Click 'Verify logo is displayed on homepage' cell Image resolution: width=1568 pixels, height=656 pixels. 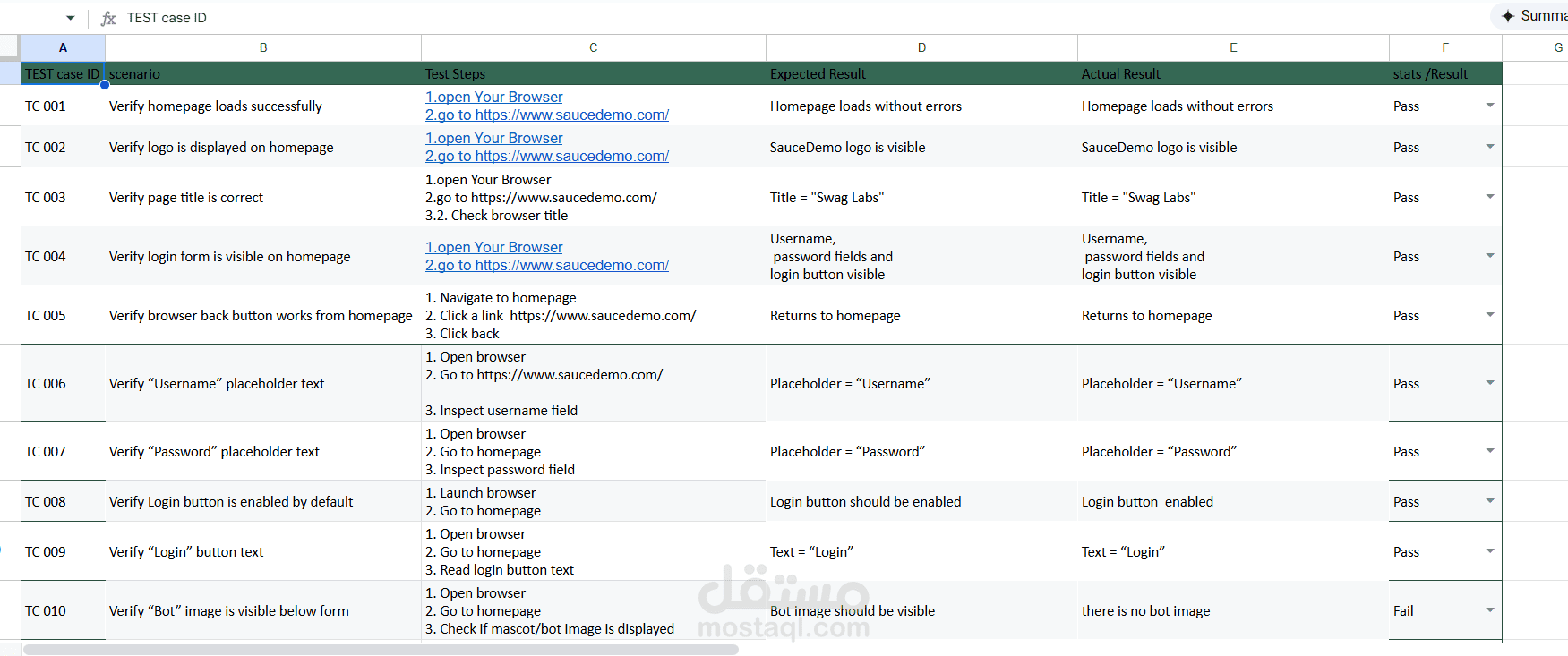[263, 147]
